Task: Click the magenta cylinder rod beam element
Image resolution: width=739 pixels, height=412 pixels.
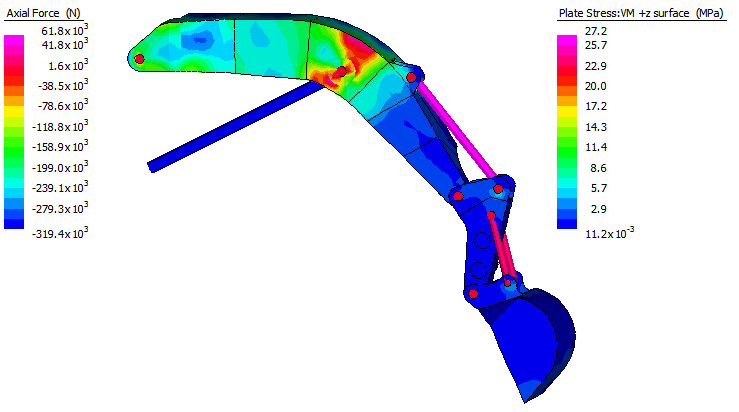Action: point(455,129)
